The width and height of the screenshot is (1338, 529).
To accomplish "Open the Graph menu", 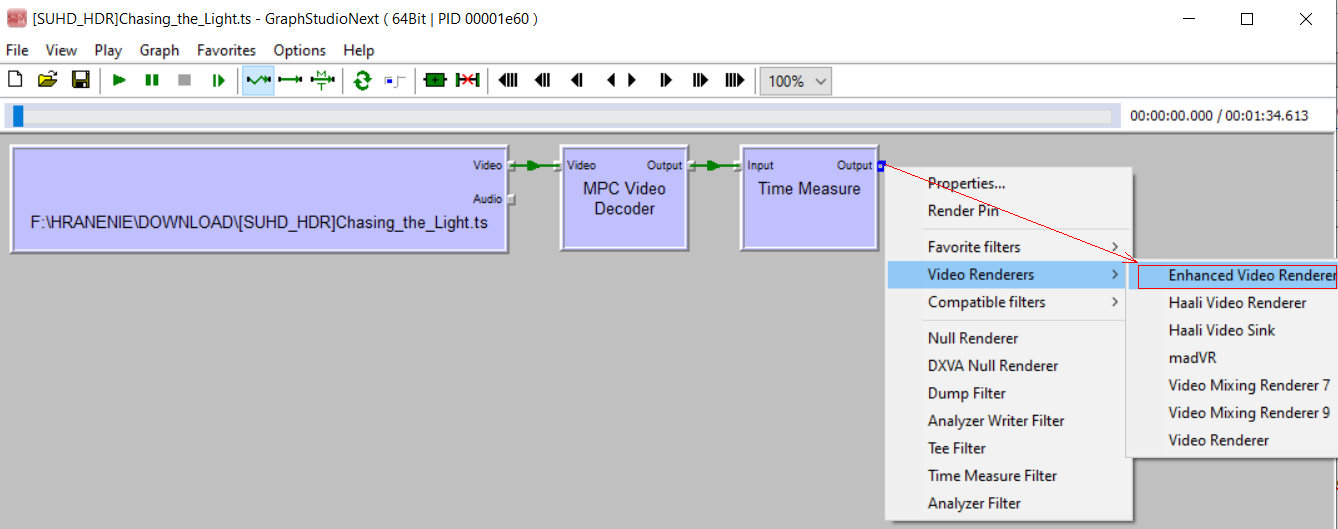I will [159, 50].
